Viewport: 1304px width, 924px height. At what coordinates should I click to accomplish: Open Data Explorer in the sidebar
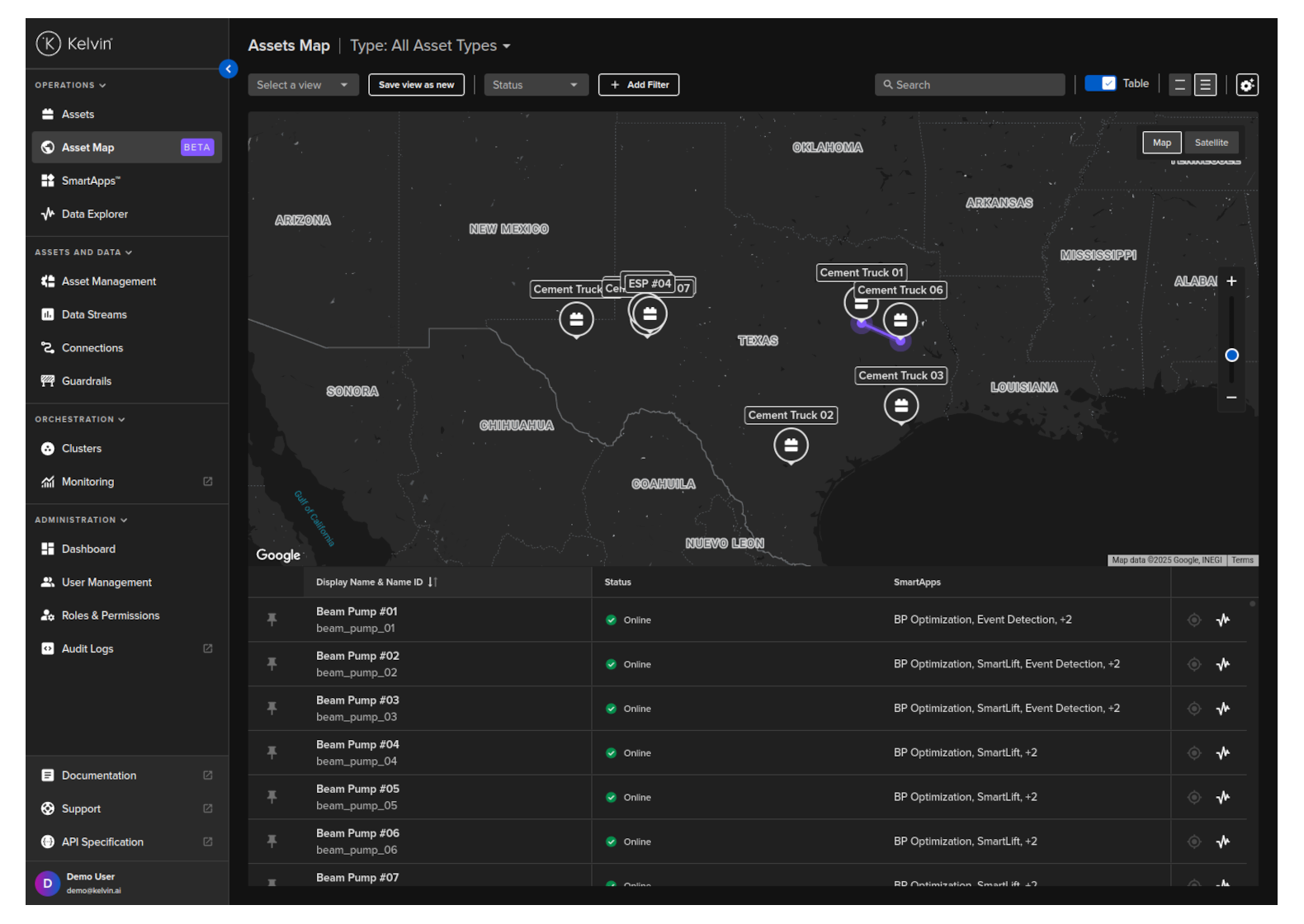tap(95, 214)
